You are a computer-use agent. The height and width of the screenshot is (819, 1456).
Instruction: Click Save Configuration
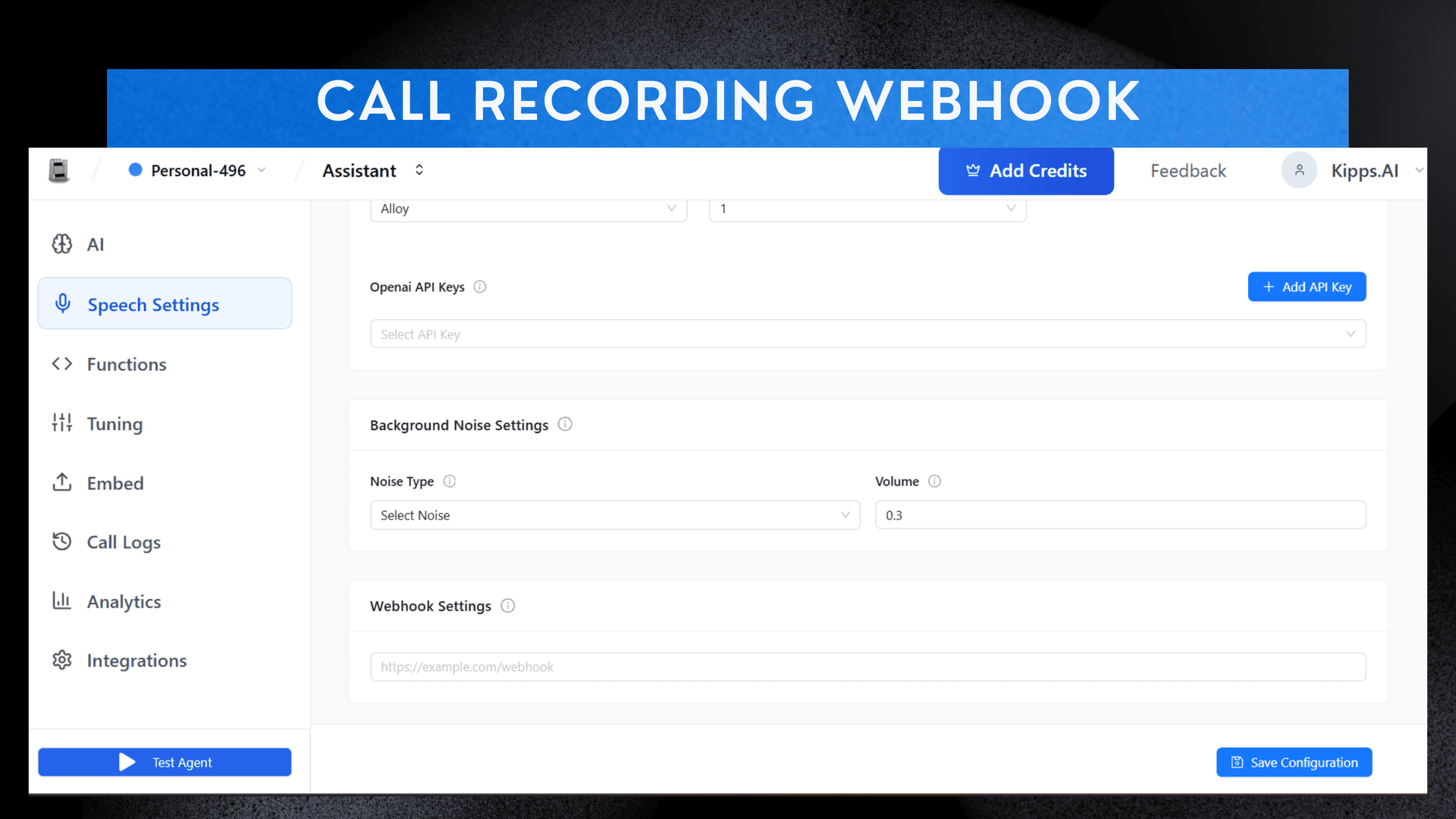(1294, 762)
